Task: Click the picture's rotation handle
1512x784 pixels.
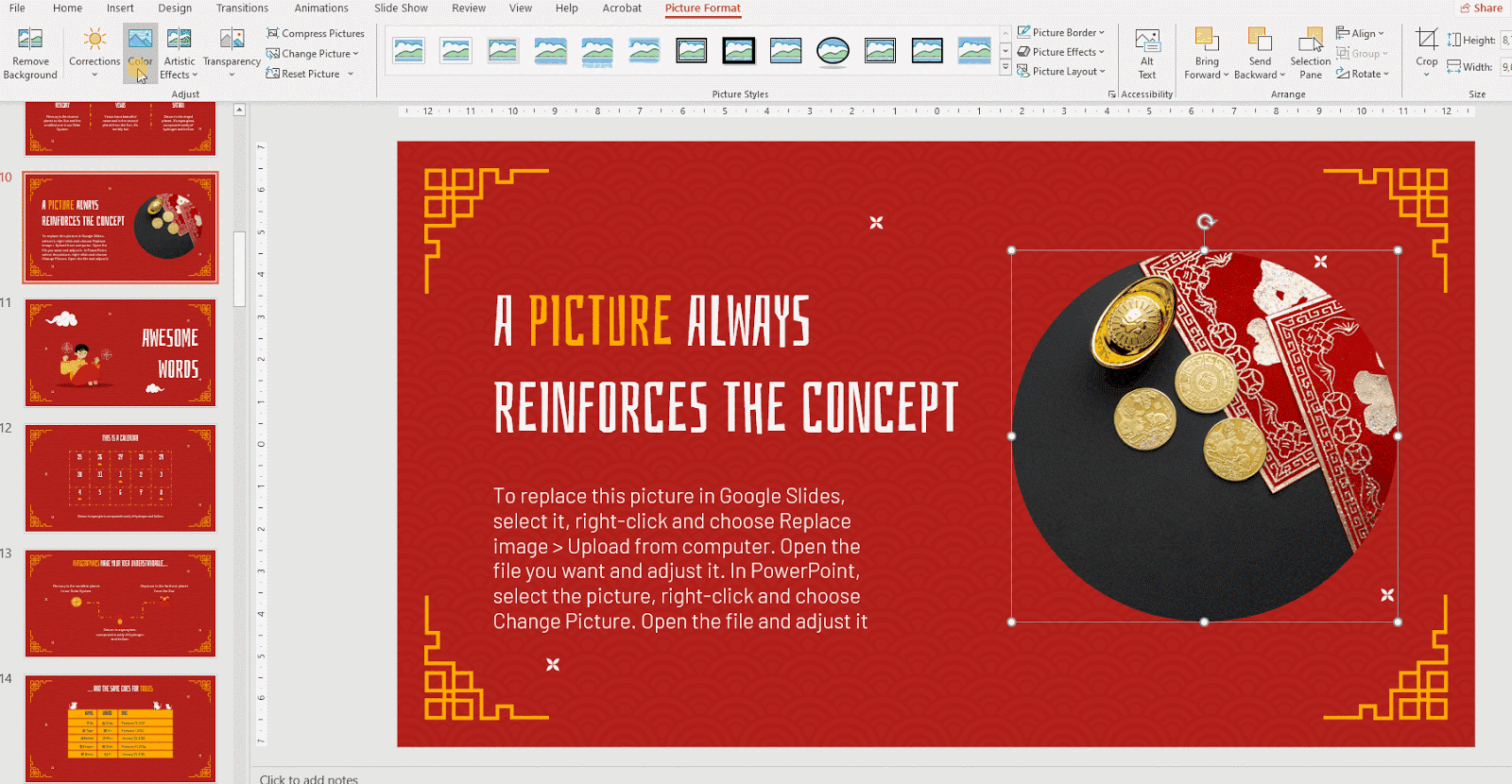Action: 1205,222
